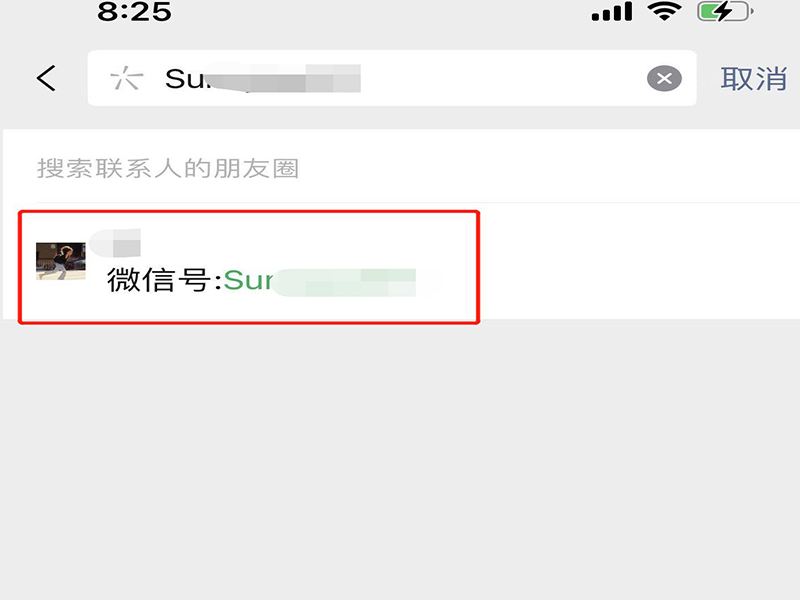
Task: Tap the divider line under 搜索联系人的朋友圈
Action: pos(418,203)
